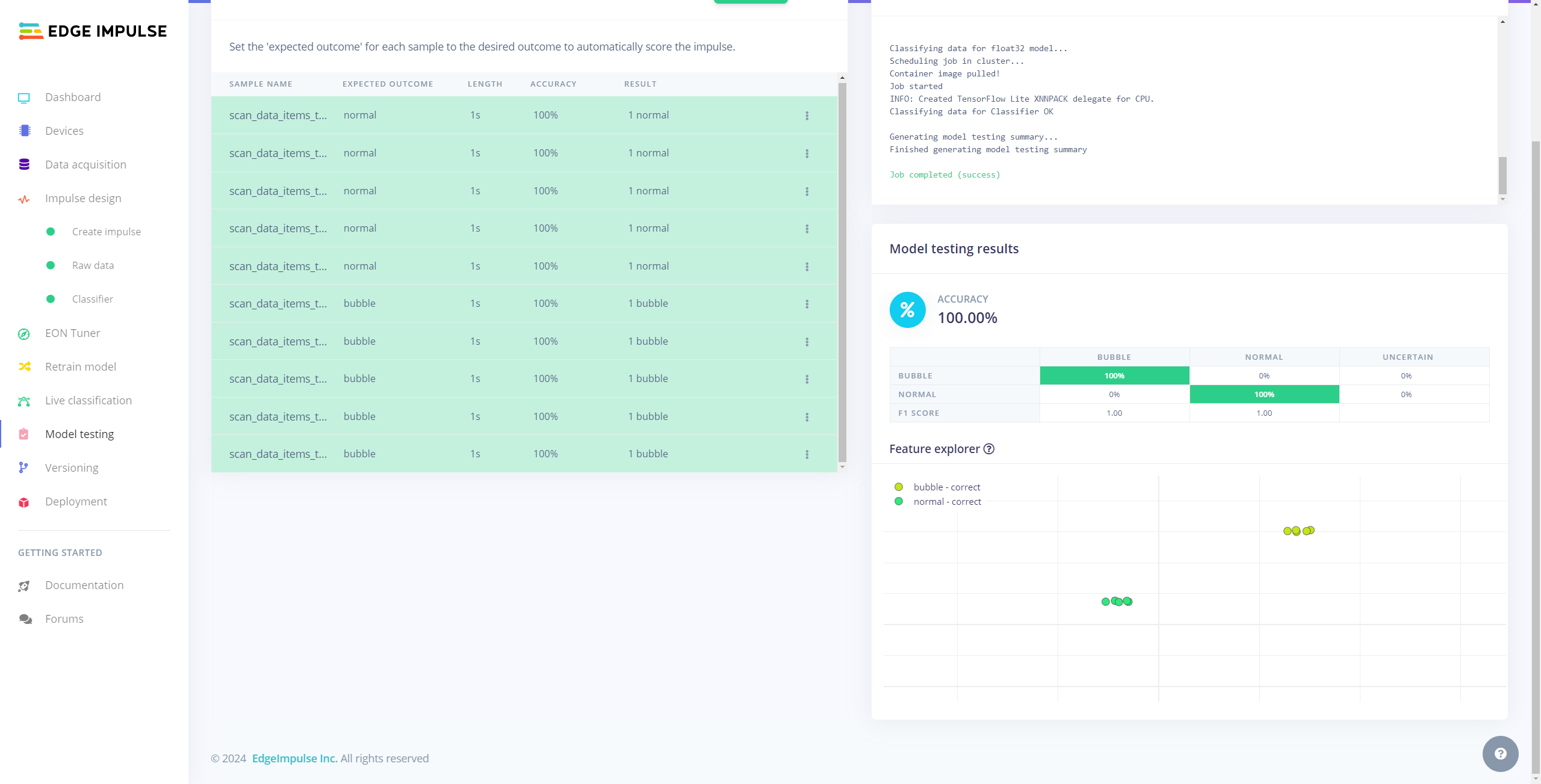Click the Retrain model shuffle icon
1541x784 pixels.
coord(24,367)
